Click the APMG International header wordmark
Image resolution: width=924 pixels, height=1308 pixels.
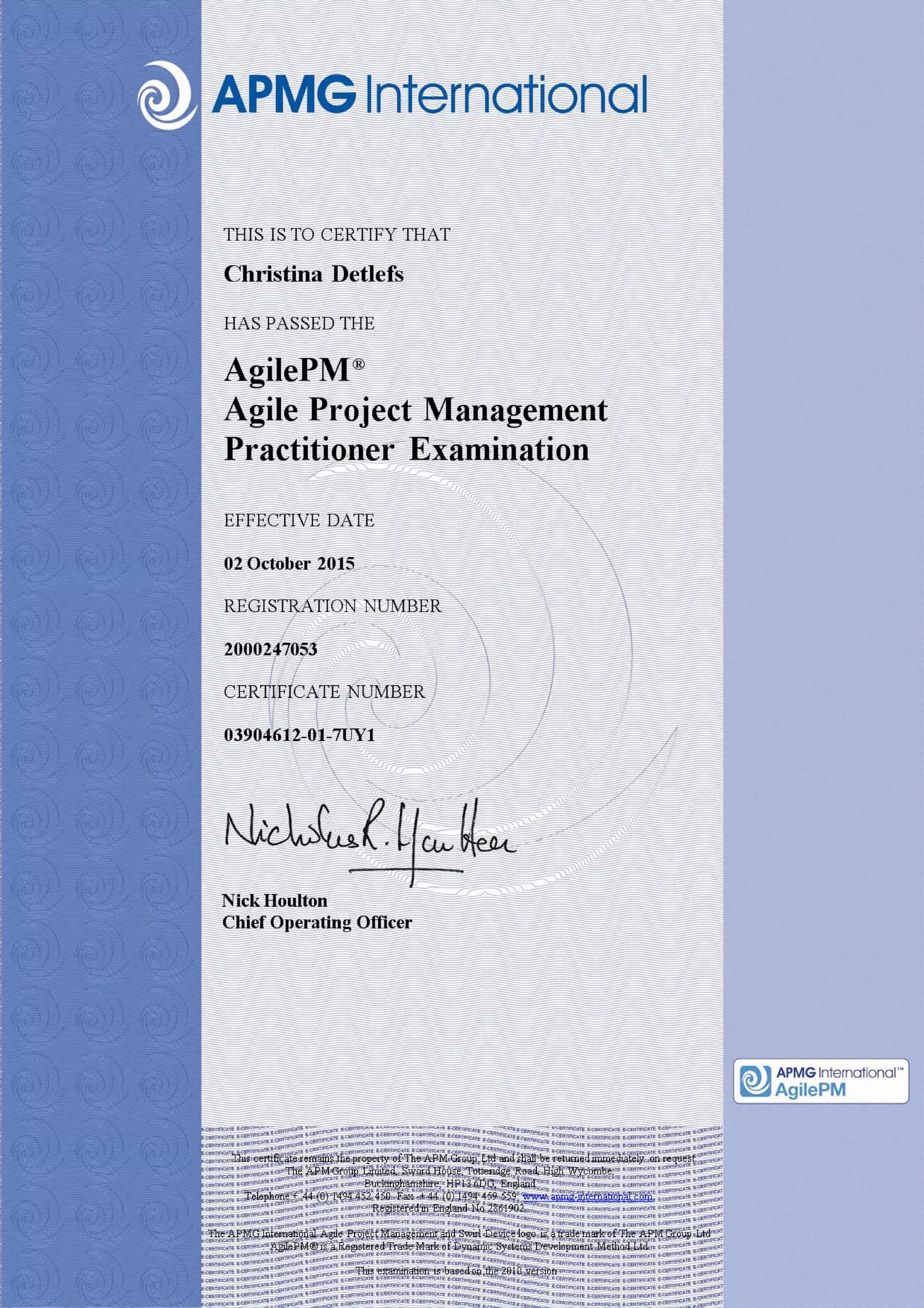430,95
